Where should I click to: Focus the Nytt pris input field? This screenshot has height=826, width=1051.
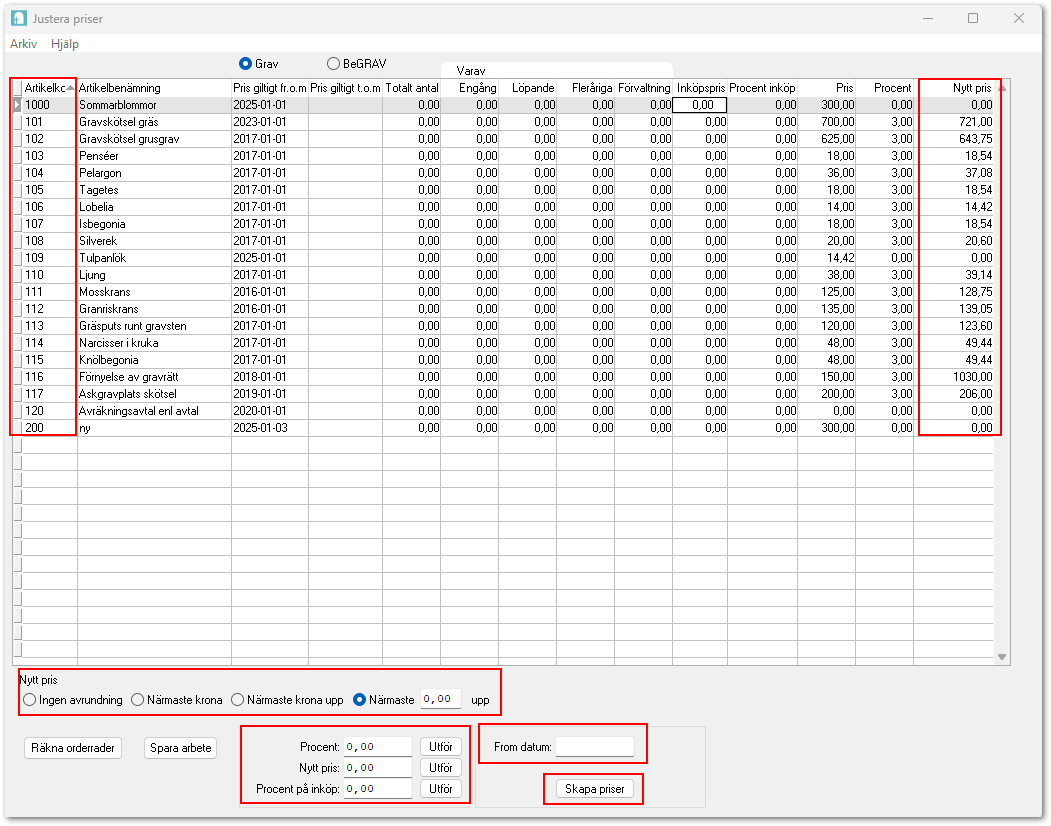pos(377,768)
